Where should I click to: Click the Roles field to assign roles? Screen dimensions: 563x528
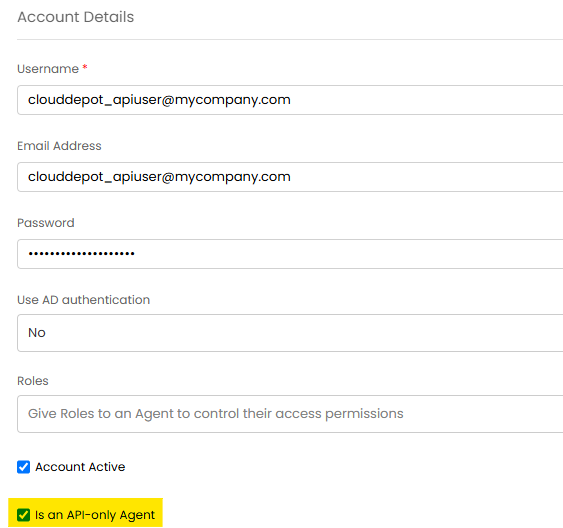[x=290, y=414]
